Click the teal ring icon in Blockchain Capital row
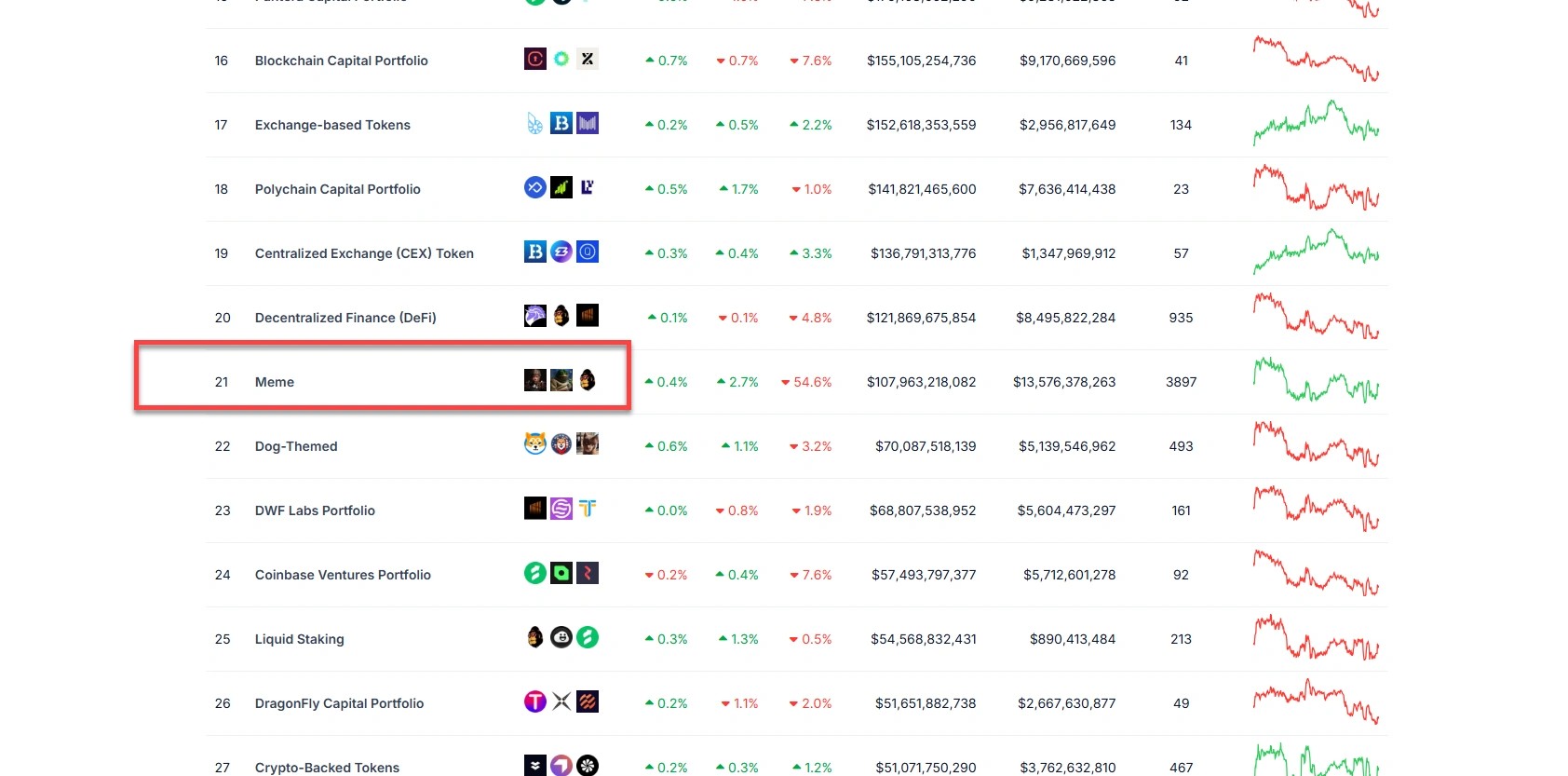 click(x=561, y=59)
